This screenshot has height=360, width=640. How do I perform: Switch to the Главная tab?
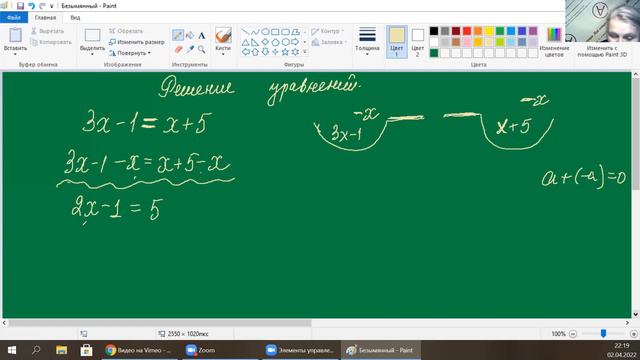tap(45, 18)
